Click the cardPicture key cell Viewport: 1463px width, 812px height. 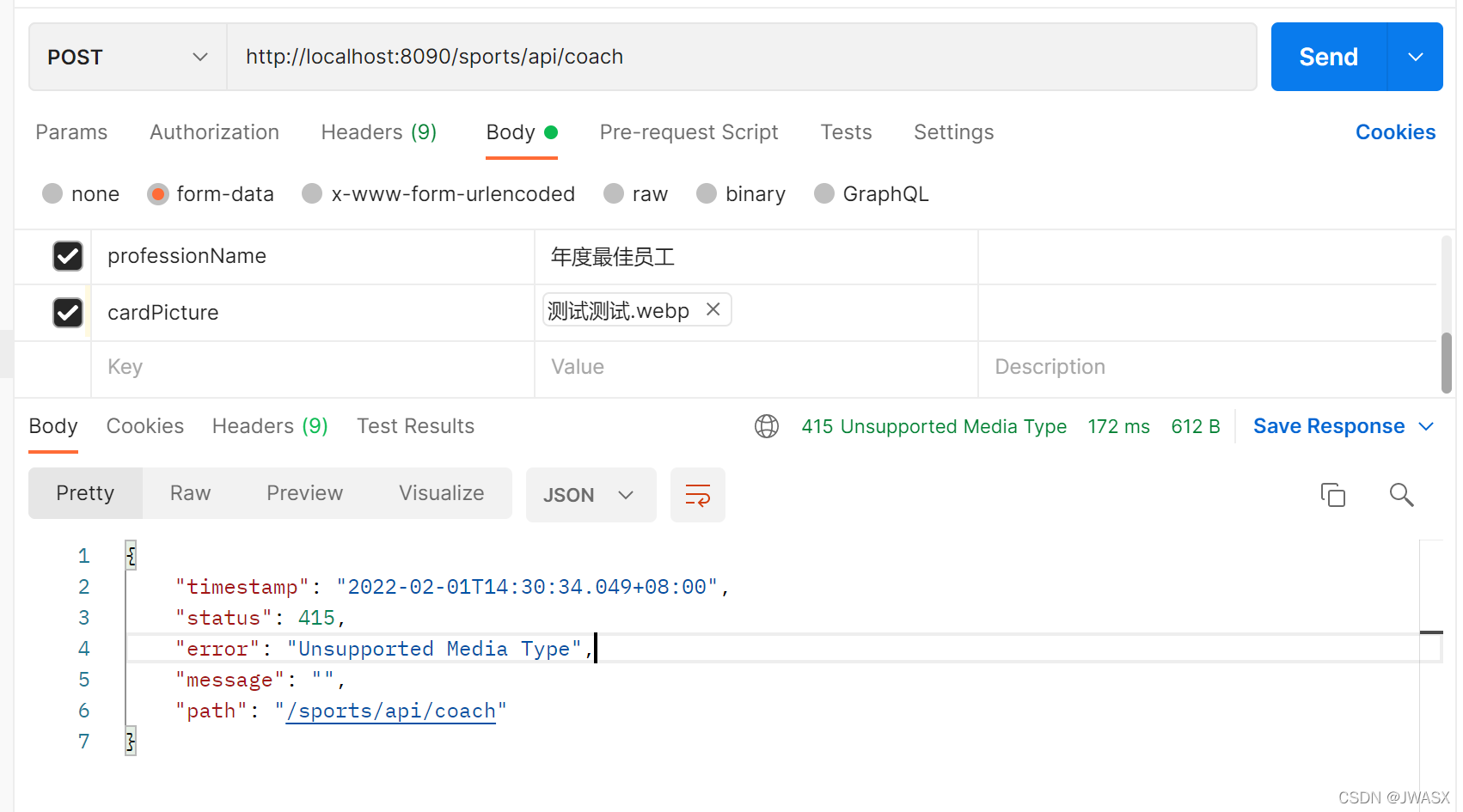click(x=313, y=313)
